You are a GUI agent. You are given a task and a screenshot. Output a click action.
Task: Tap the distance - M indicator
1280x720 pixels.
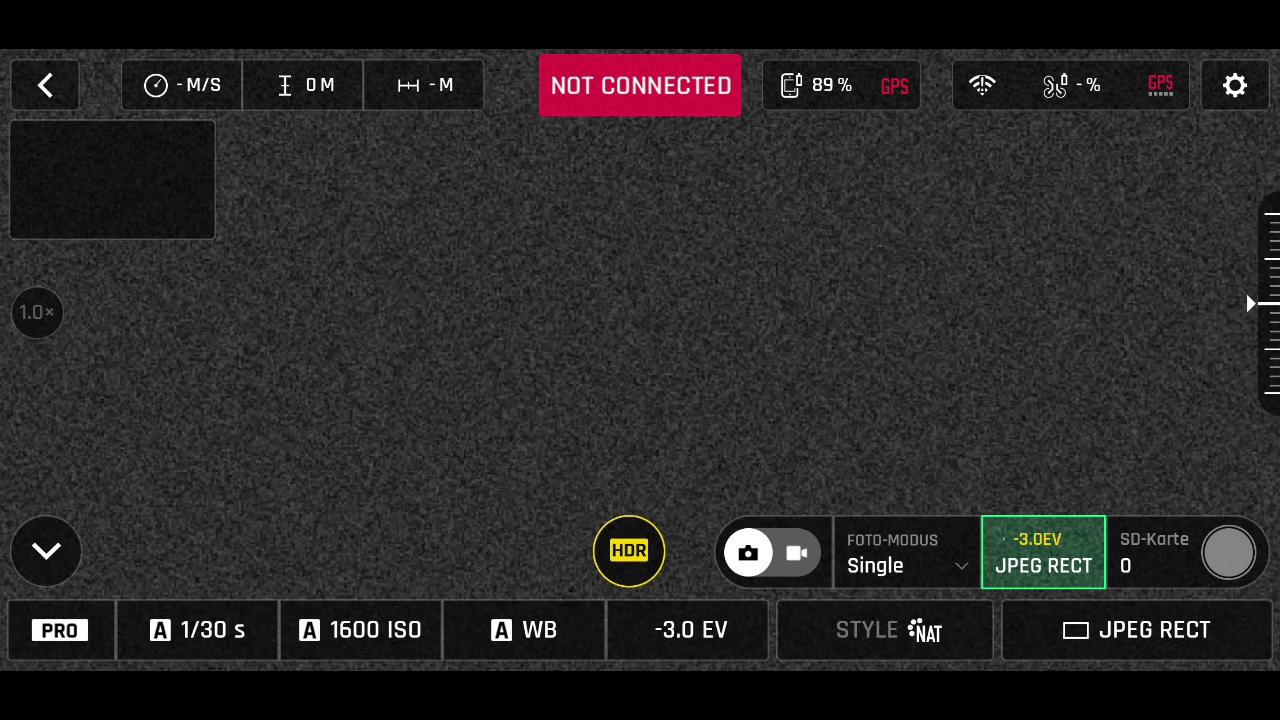pyautogui.click(x=424, y=85)
